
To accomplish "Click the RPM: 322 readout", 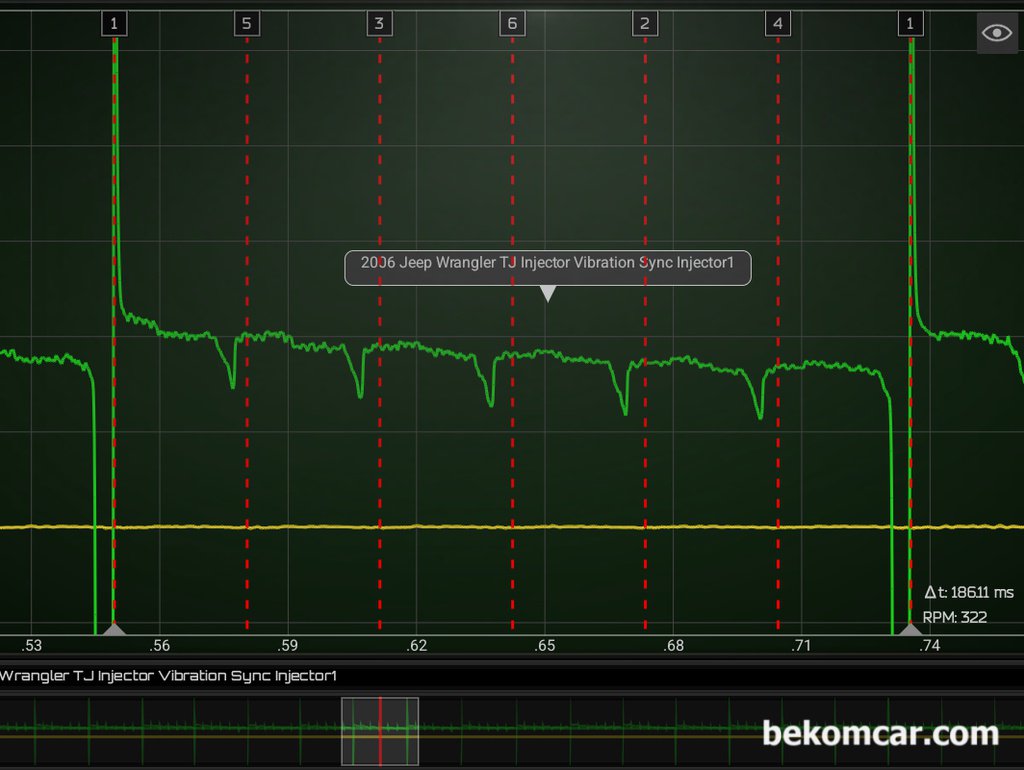I will (x=954, y=617).
